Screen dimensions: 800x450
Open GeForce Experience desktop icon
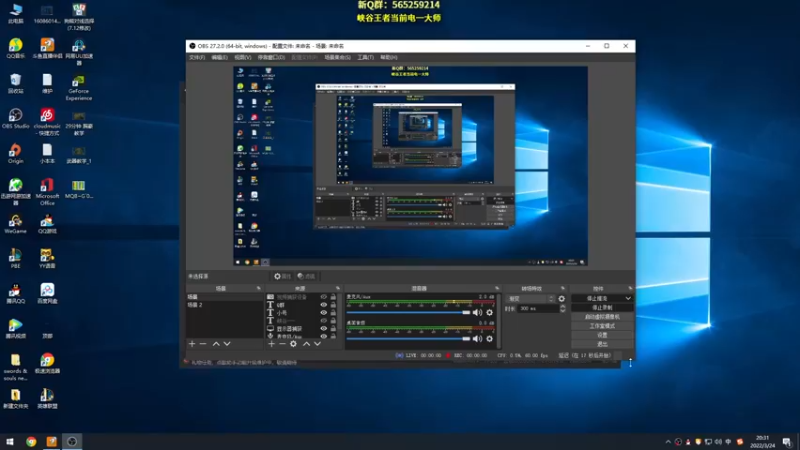[x=79, y=88]
